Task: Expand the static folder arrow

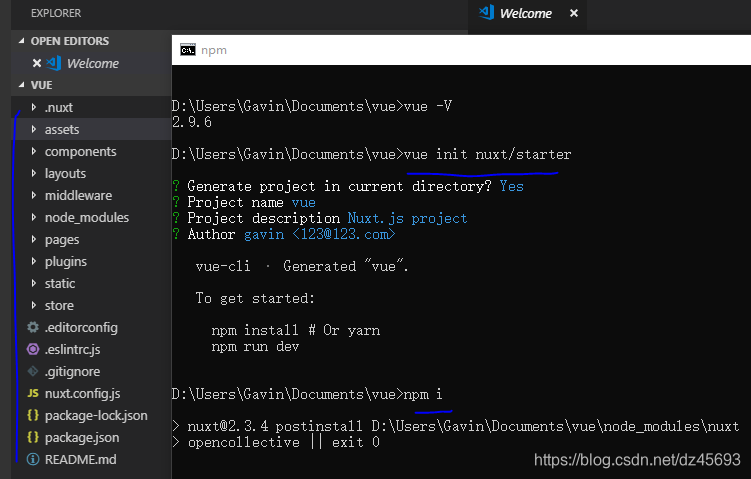Action: tap(34, 284)
